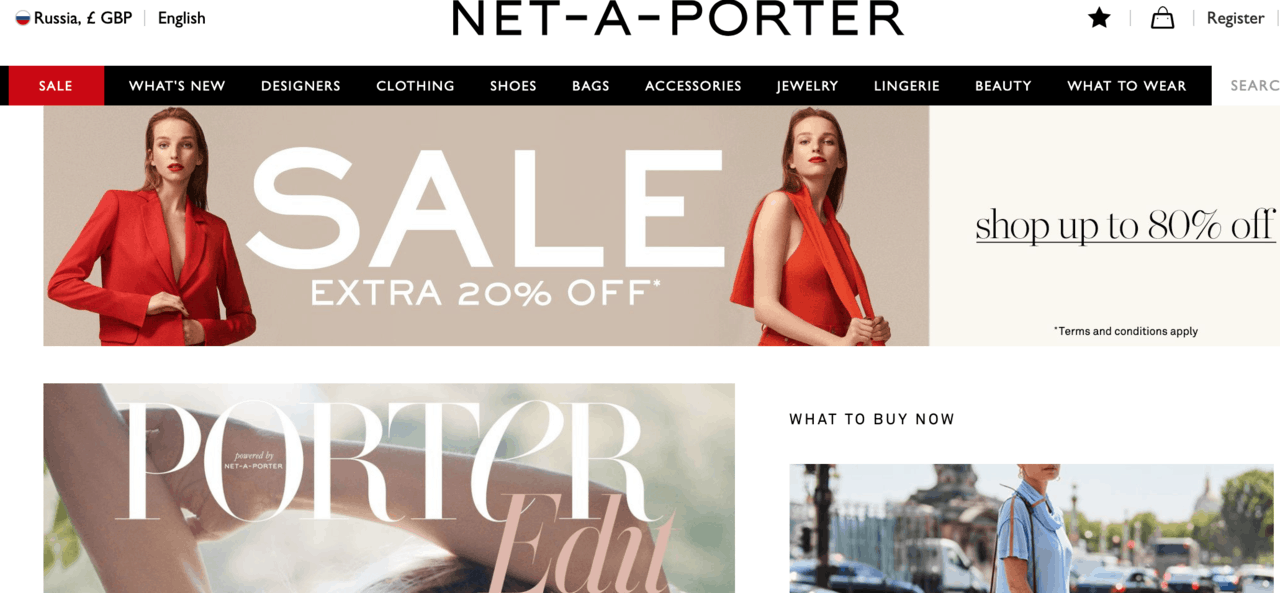
Task: Open the Beauty menu item
Action: pyautogui.click(x=1003, y=86)
